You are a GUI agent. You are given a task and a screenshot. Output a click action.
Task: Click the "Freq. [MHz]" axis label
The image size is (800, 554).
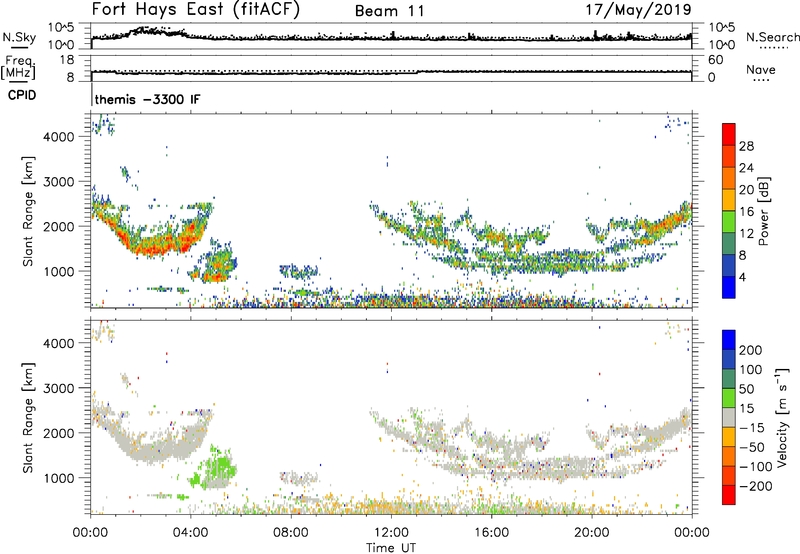click(x=19, y=67)
